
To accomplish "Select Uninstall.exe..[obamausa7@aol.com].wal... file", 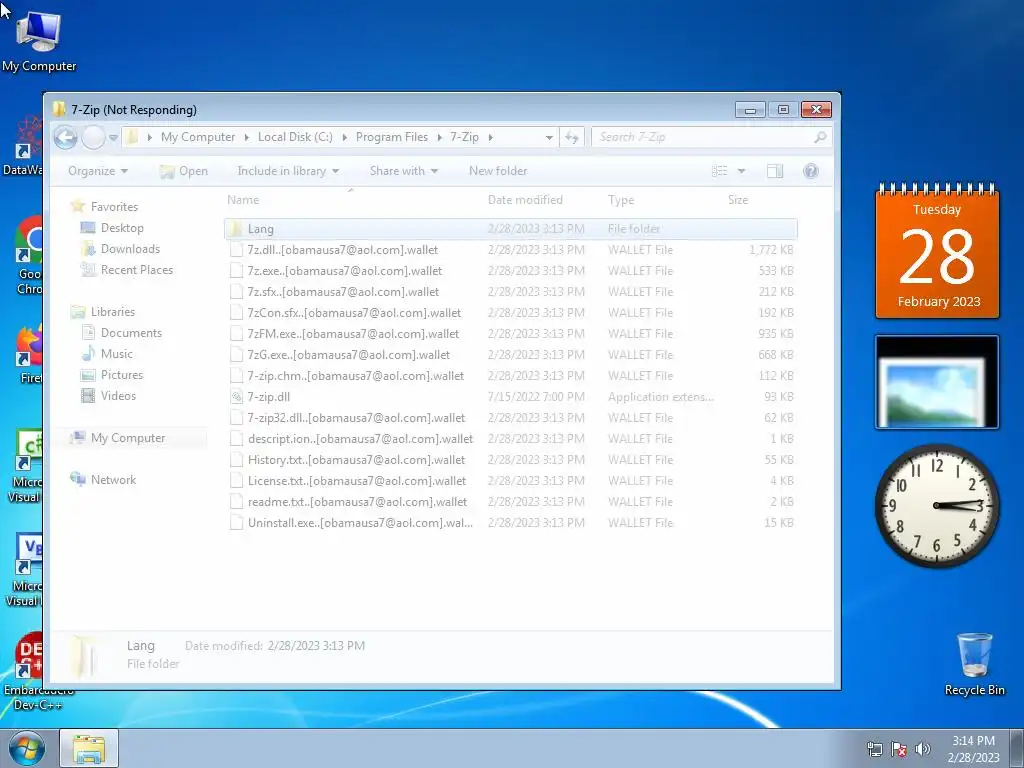I will pyautogui.click(x=511, y=522).
